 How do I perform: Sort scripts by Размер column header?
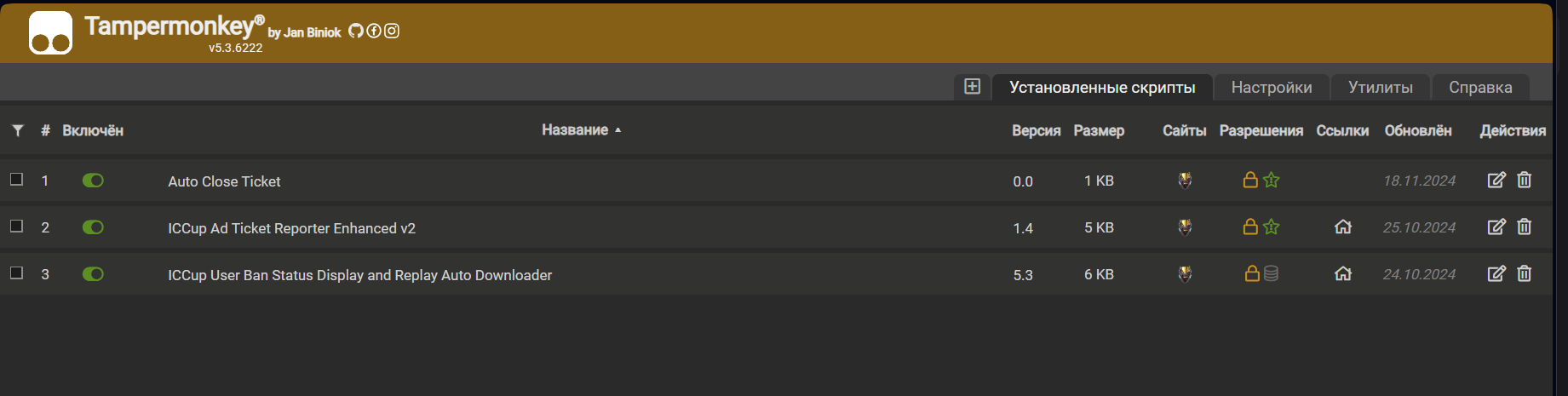[1099, 130]
